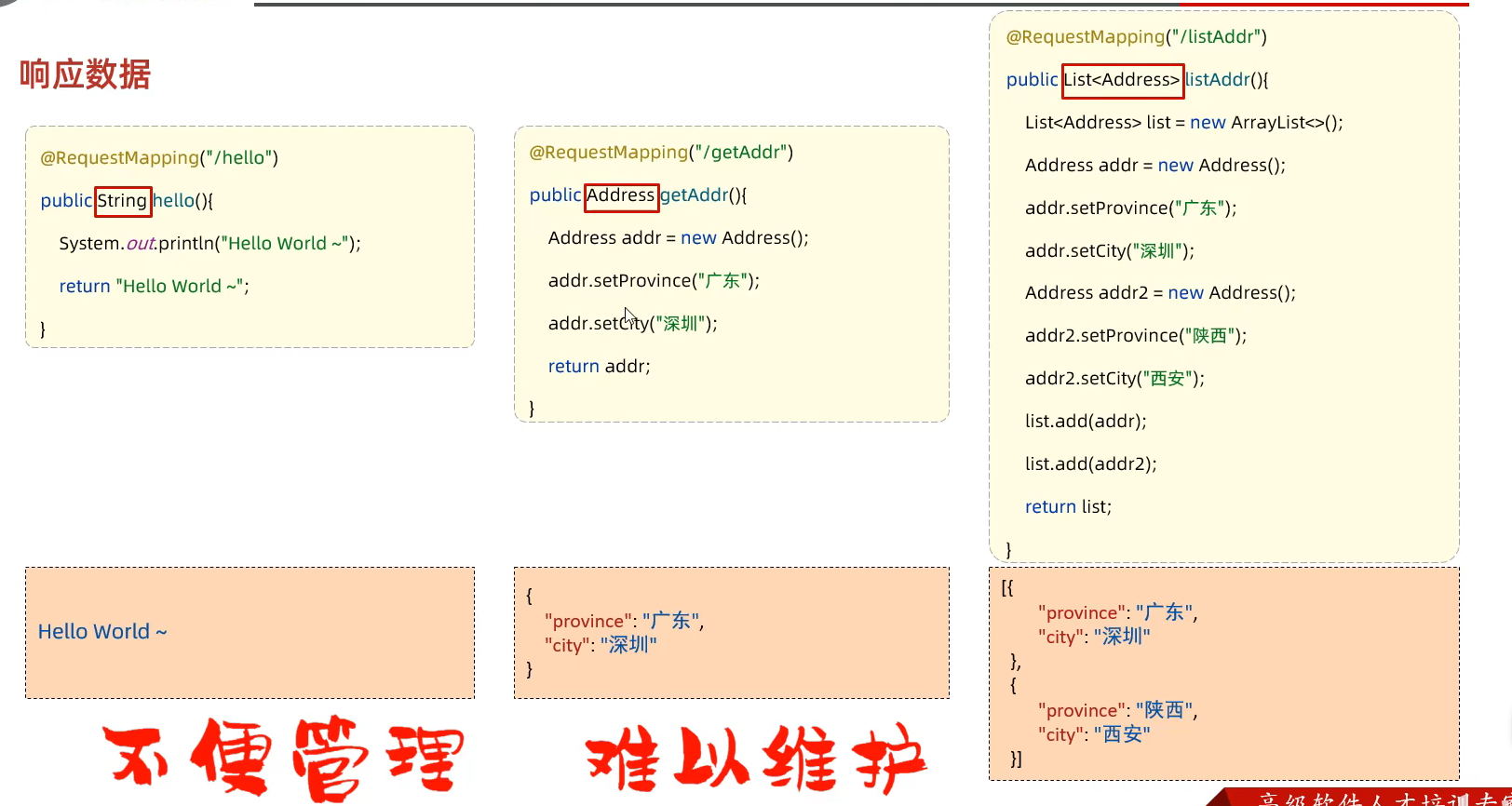Click the @RequestMapping("/hello") annotation

click(x=159, y=158)
